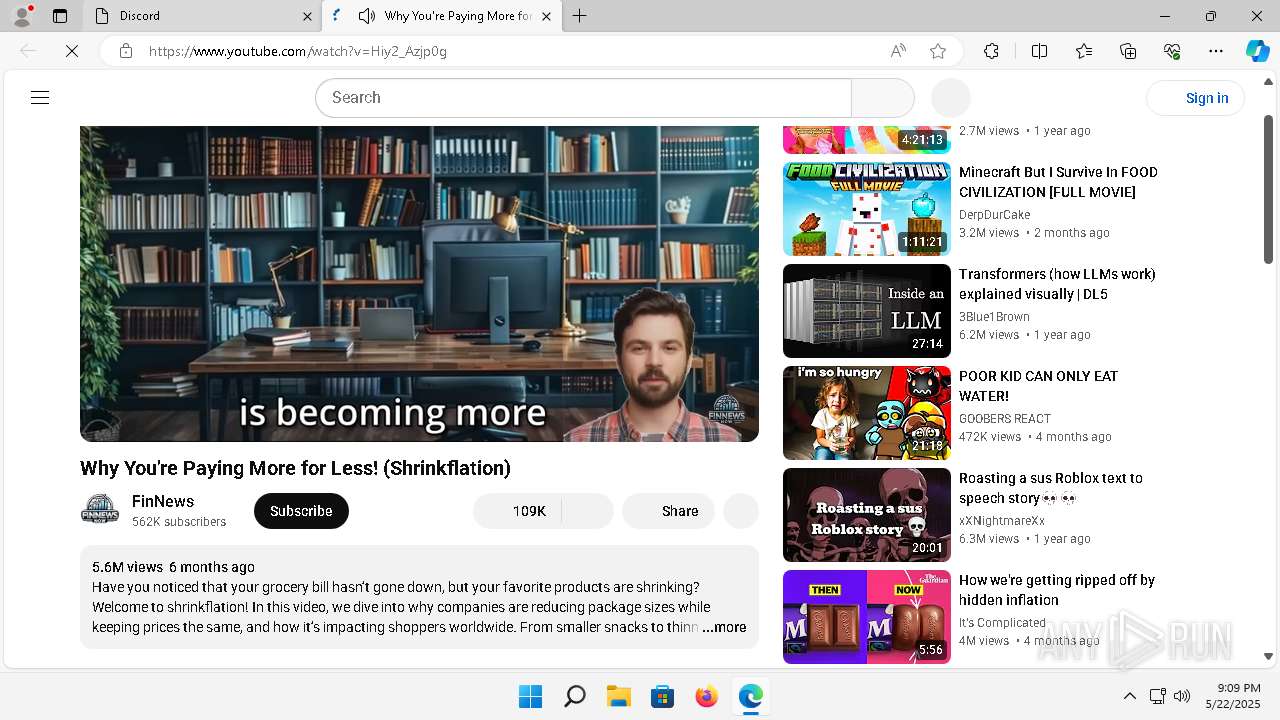1280x720 pixels.
Task: Open a new browser tab
Action: pos(580,16)
